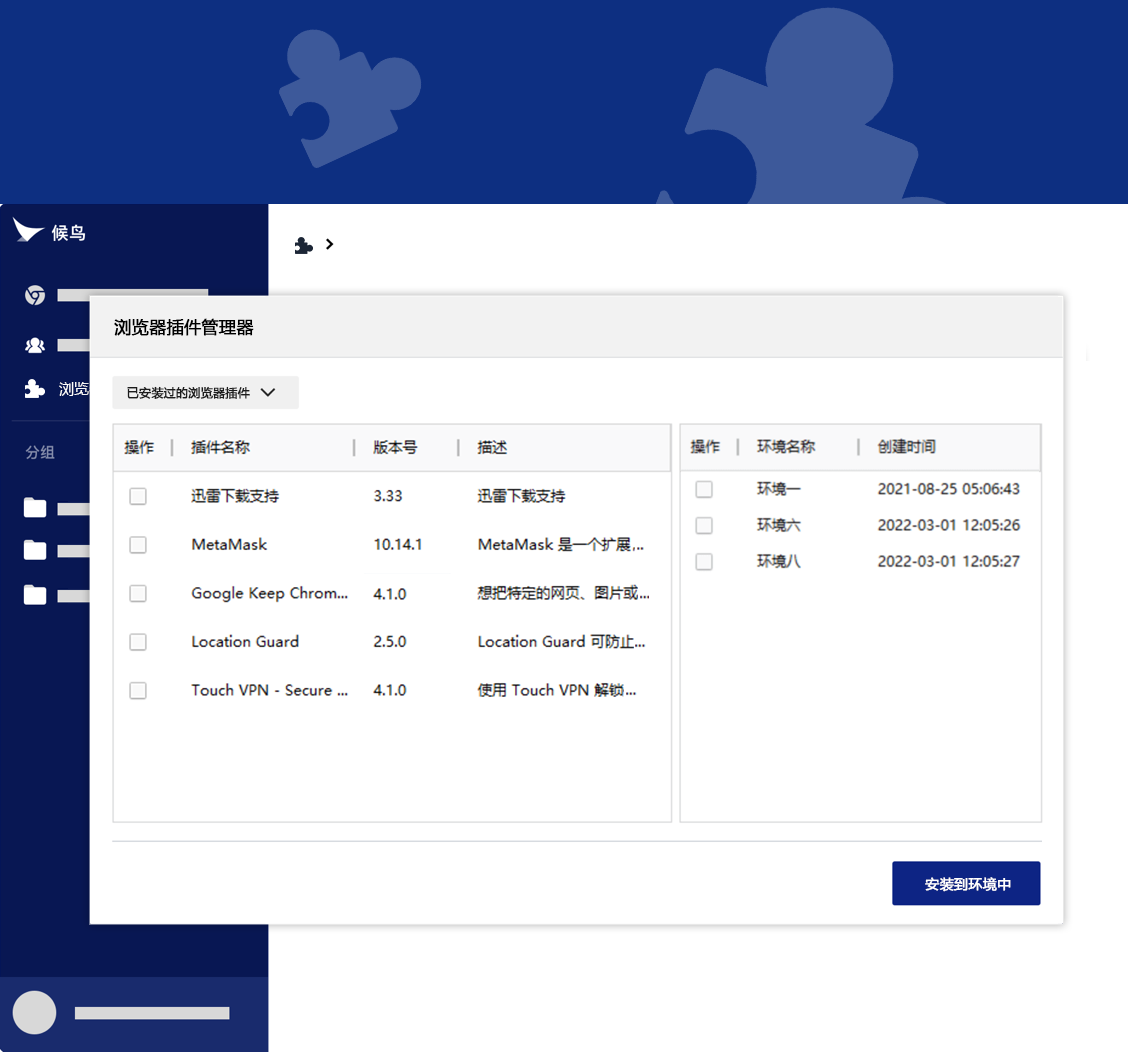
Task: Click the 安装到环境中 button
Action: click(965, 884)
